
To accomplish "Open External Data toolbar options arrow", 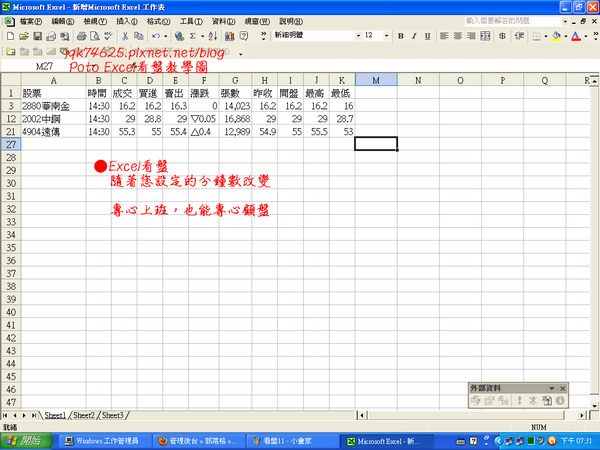I will click(552, 388).
